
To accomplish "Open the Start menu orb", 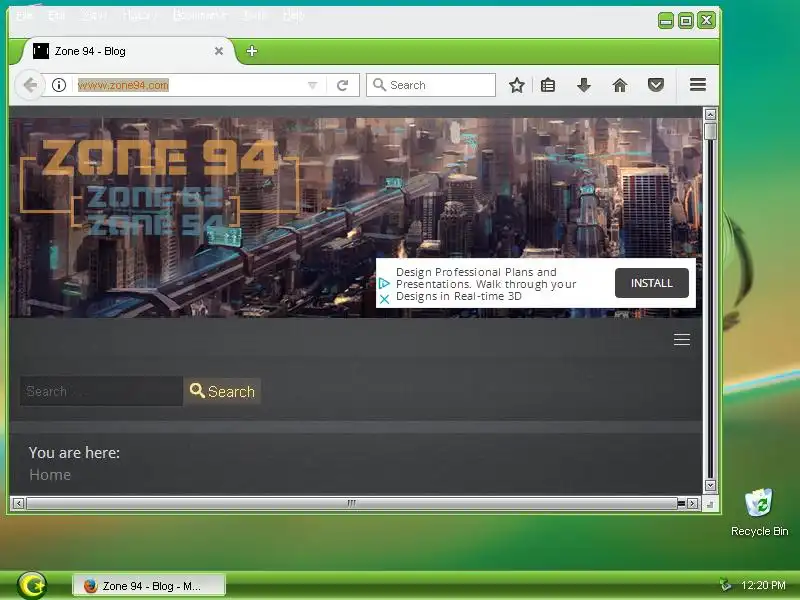I will (32, 585).
